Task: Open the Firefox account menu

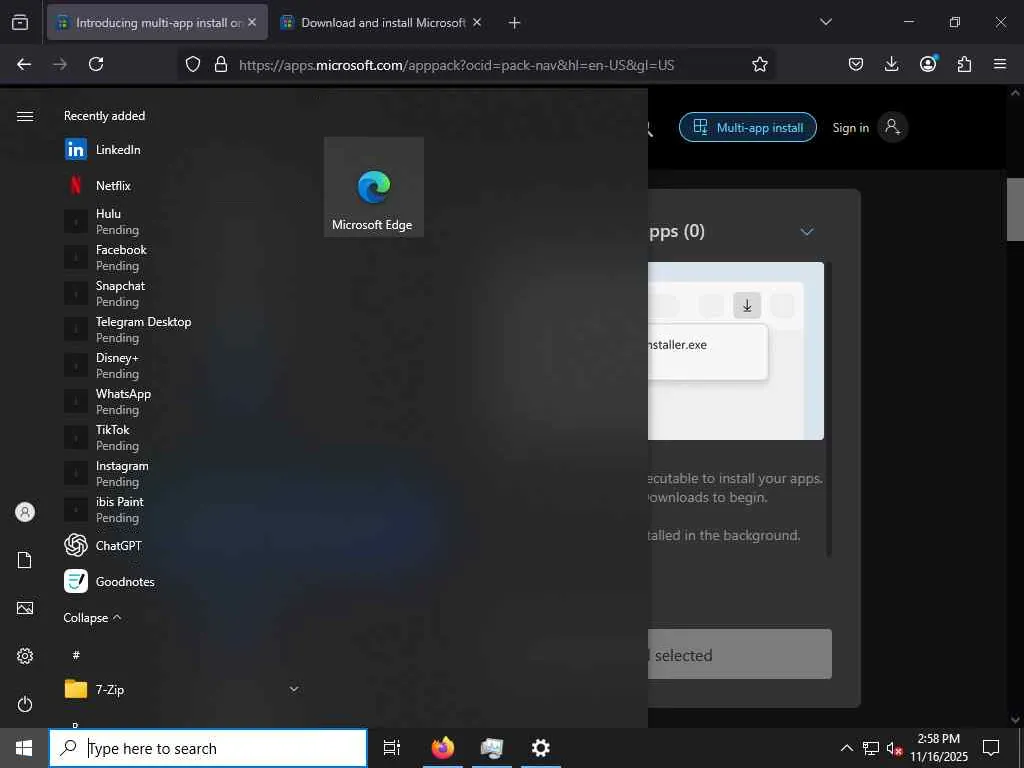Action: pyautogui.click(x=928, y=64)
